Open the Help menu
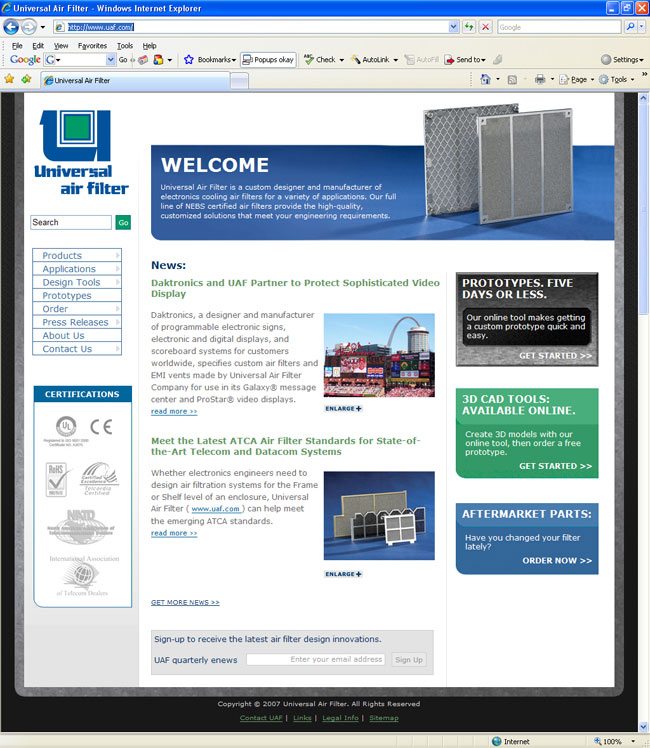This screenshot has height=748, width=650. tap(149, 46)
